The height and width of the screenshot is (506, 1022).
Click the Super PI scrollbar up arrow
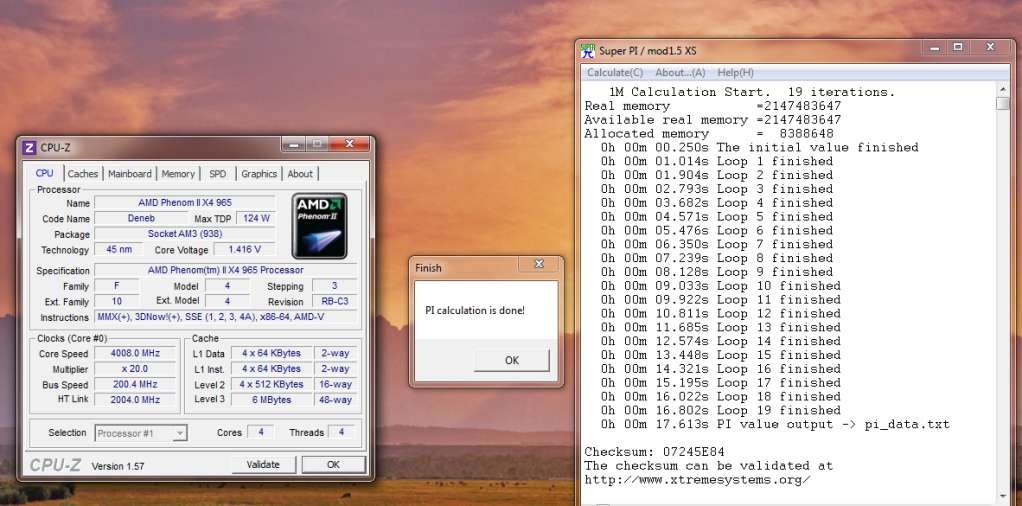click(1002, 90)
